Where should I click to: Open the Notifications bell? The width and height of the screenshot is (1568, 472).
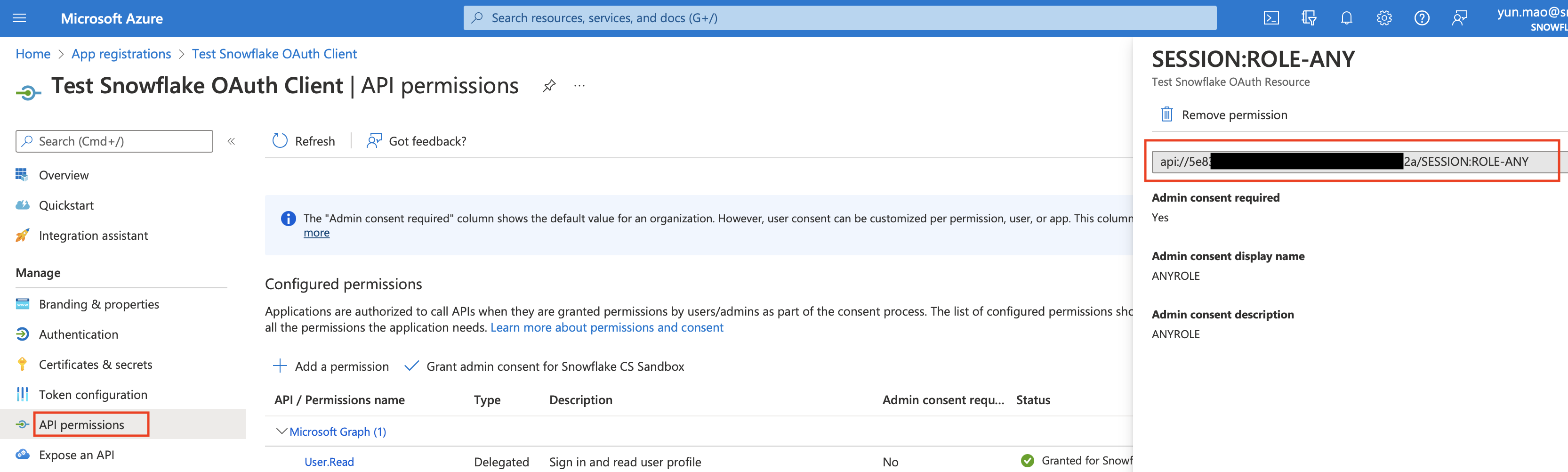(1346, 17)
